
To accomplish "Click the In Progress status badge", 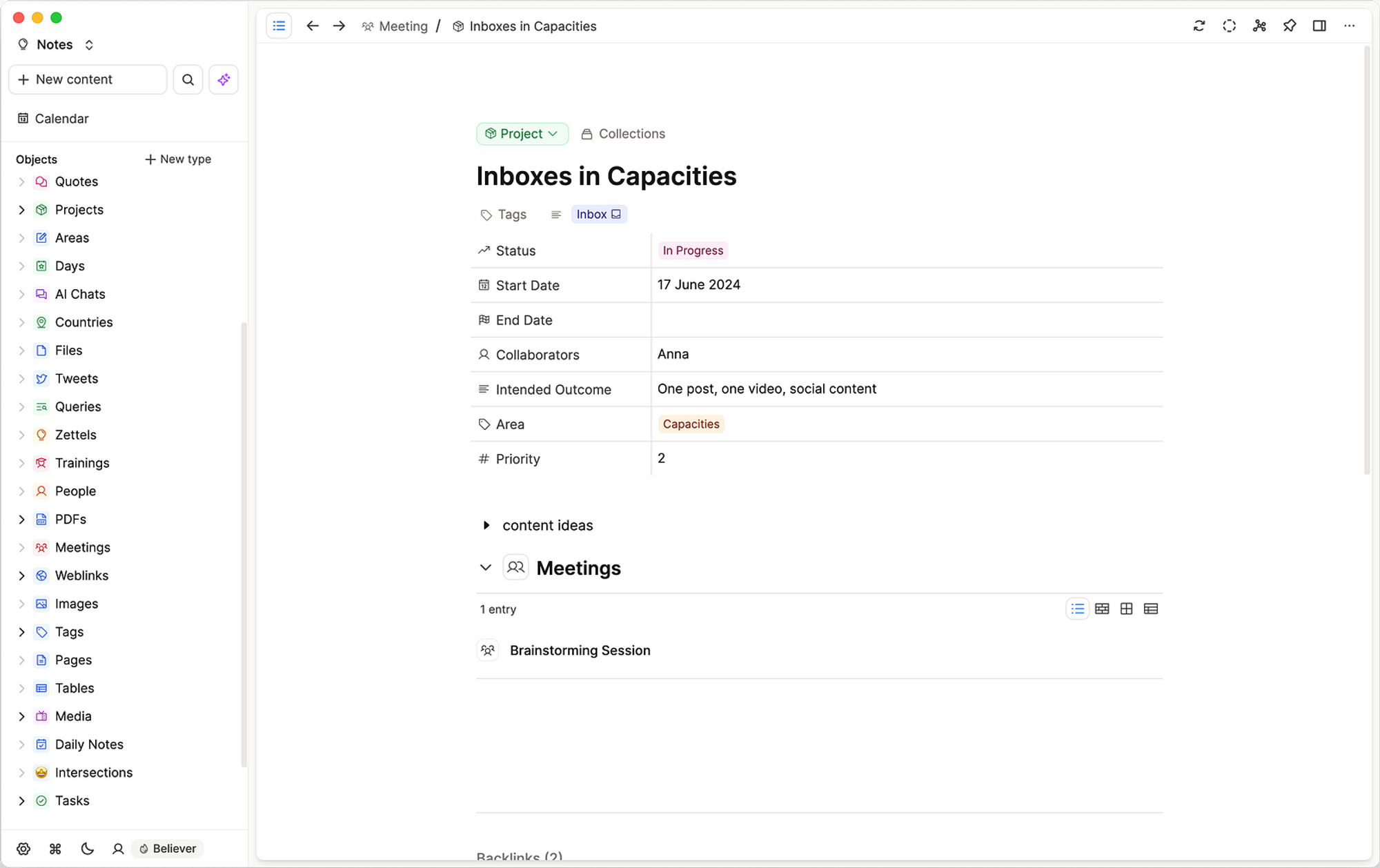I will 693,250.
